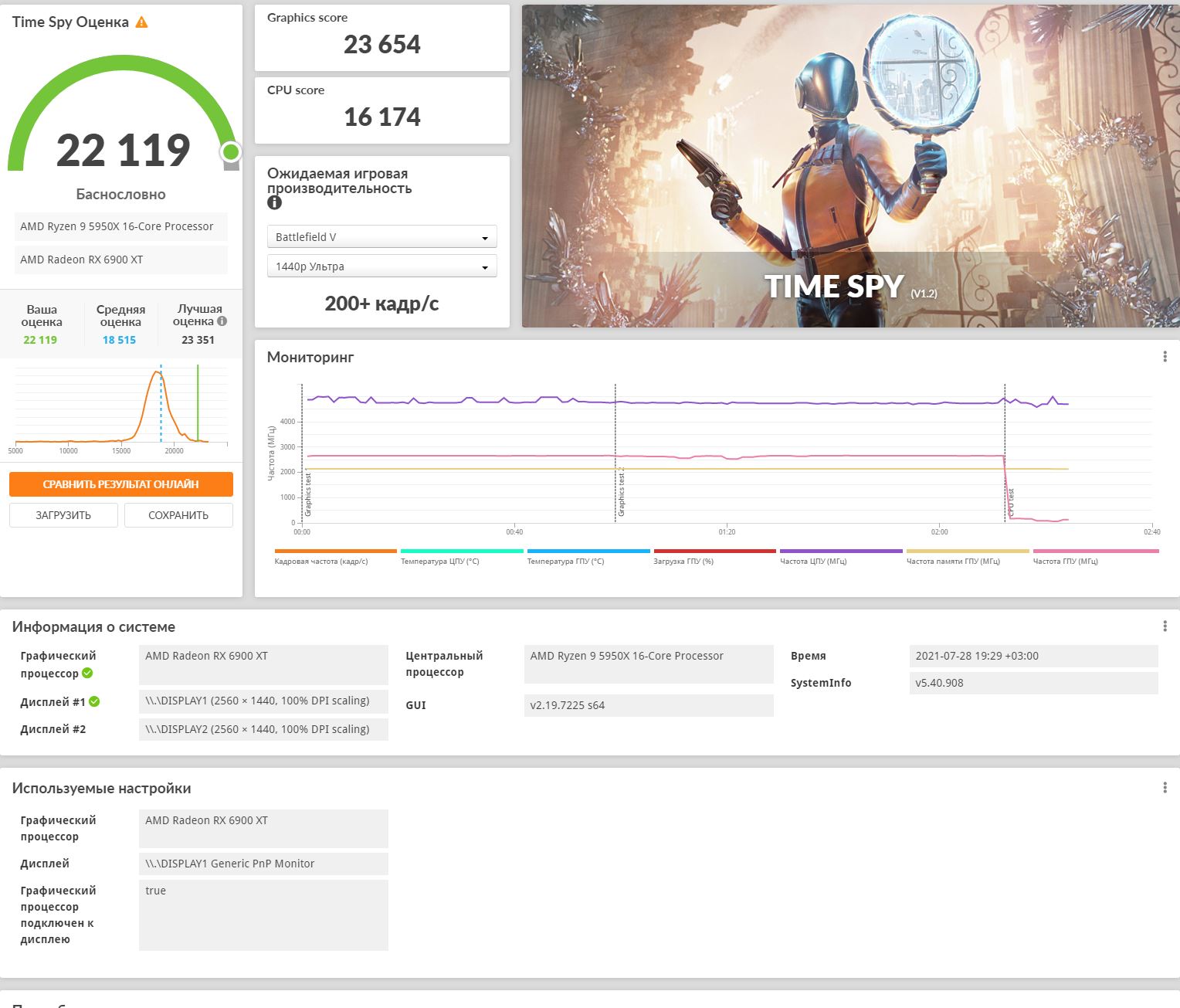Click СРАВНИТЬ РЕЗУЛЬТАТ ОНЛАЙН button

121,484
